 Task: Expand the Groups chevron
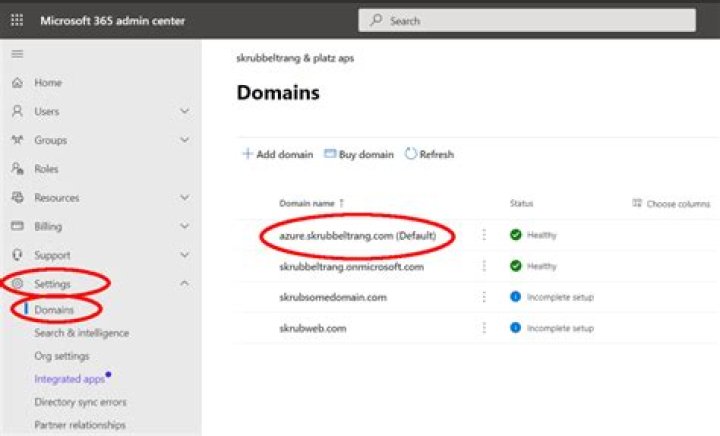pos(185,140)
